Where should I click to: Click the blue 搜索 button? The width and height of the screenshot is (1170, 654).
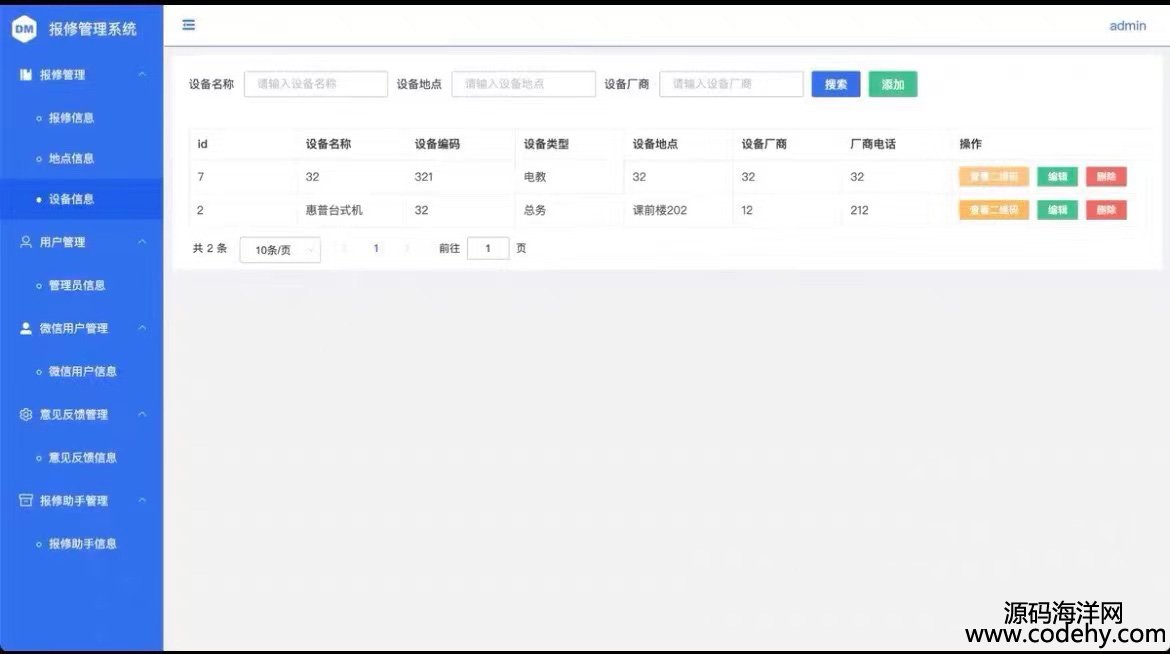(835, 85)
